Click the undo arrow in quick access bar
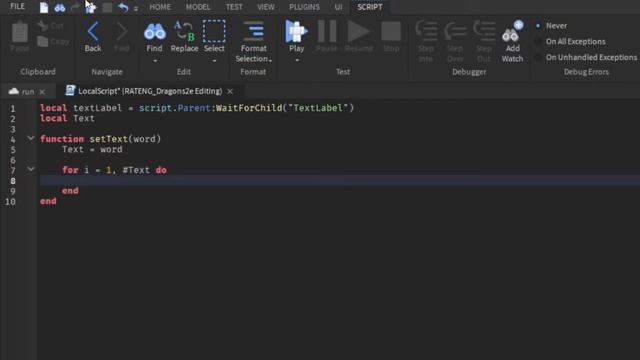Viewport: 640px width, 360px height. [123, 7]
